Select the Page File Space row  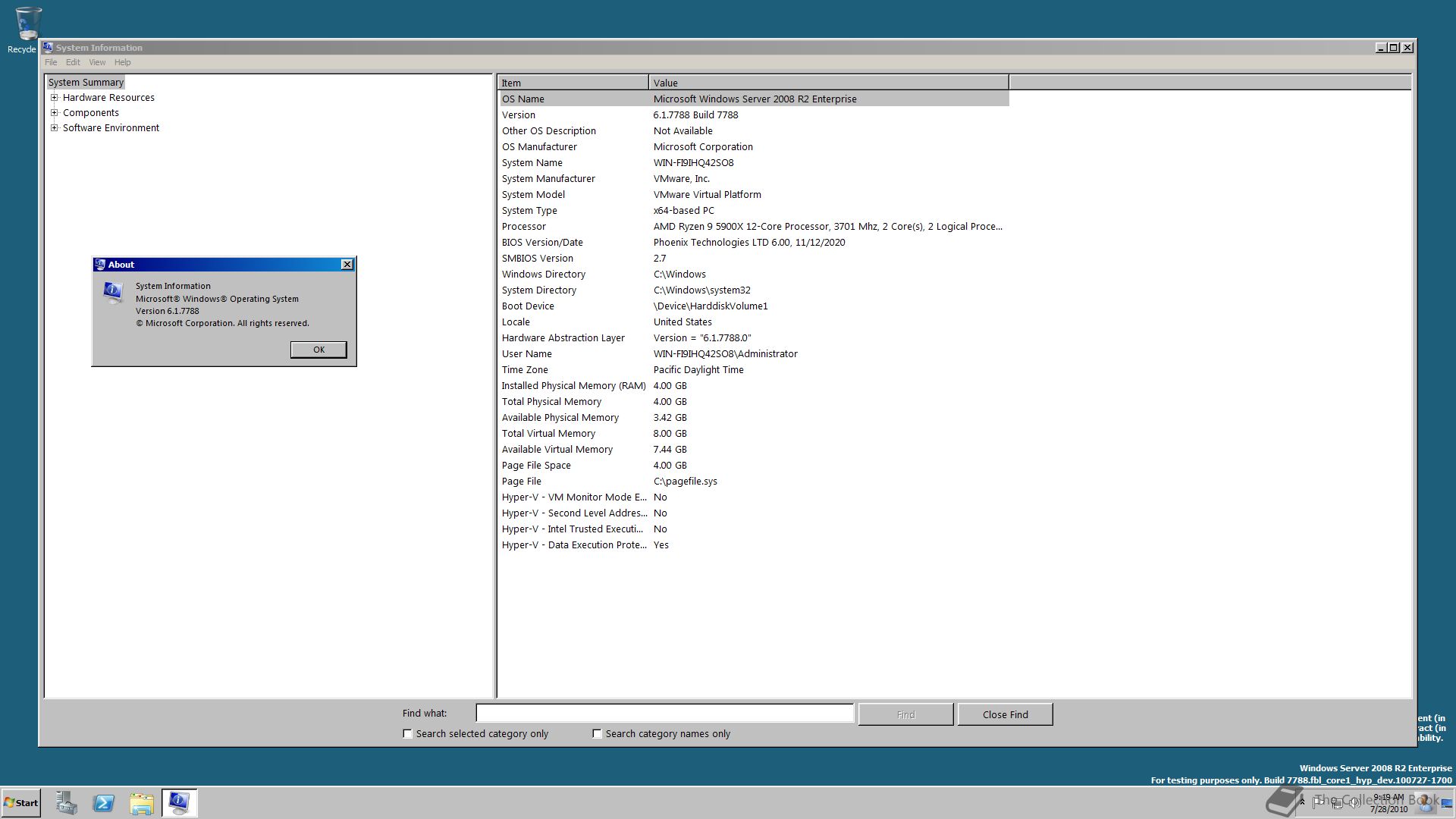click(753, 466)
